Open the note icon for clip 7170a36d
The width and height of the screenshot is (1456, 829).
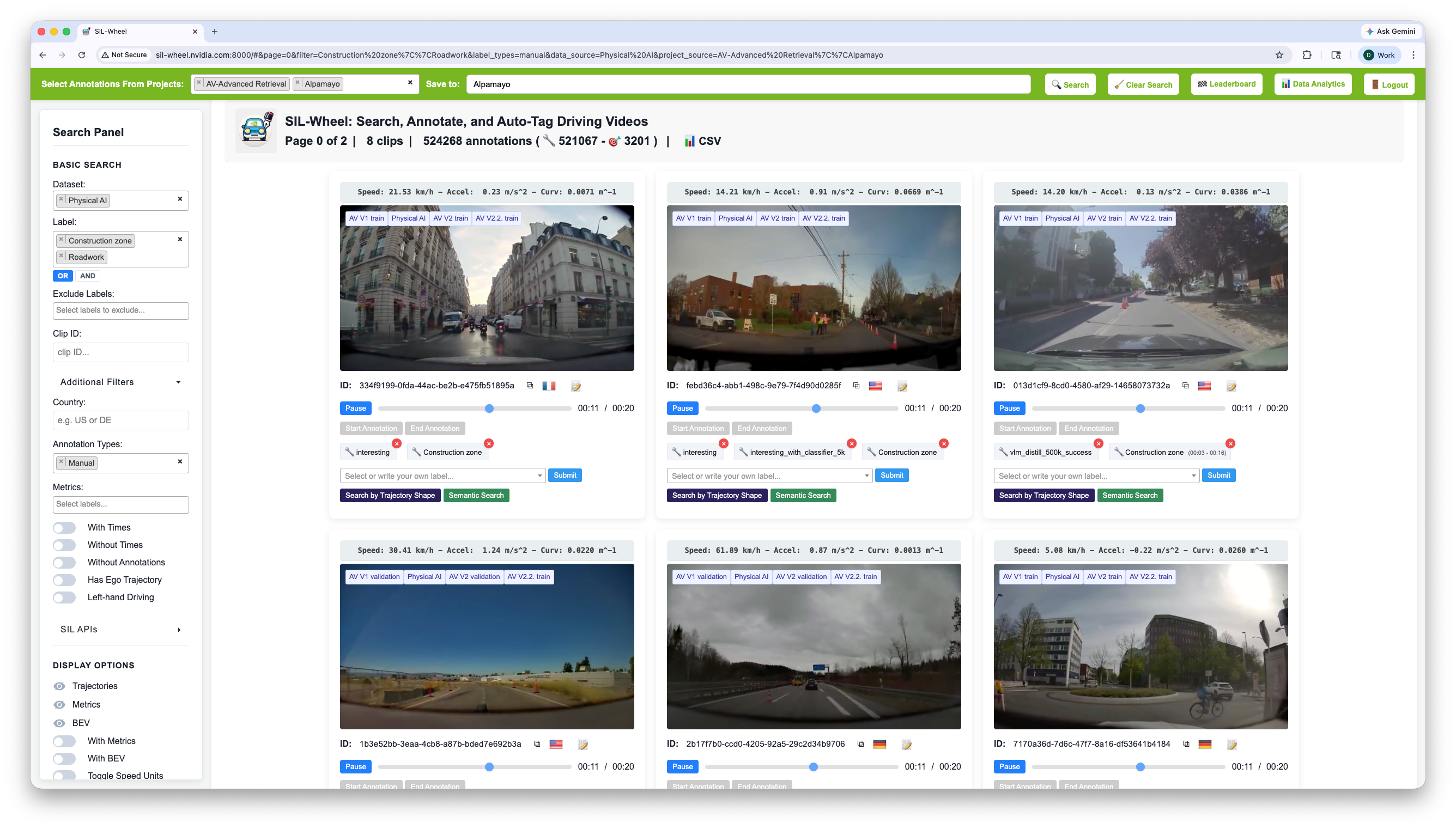1231,744
